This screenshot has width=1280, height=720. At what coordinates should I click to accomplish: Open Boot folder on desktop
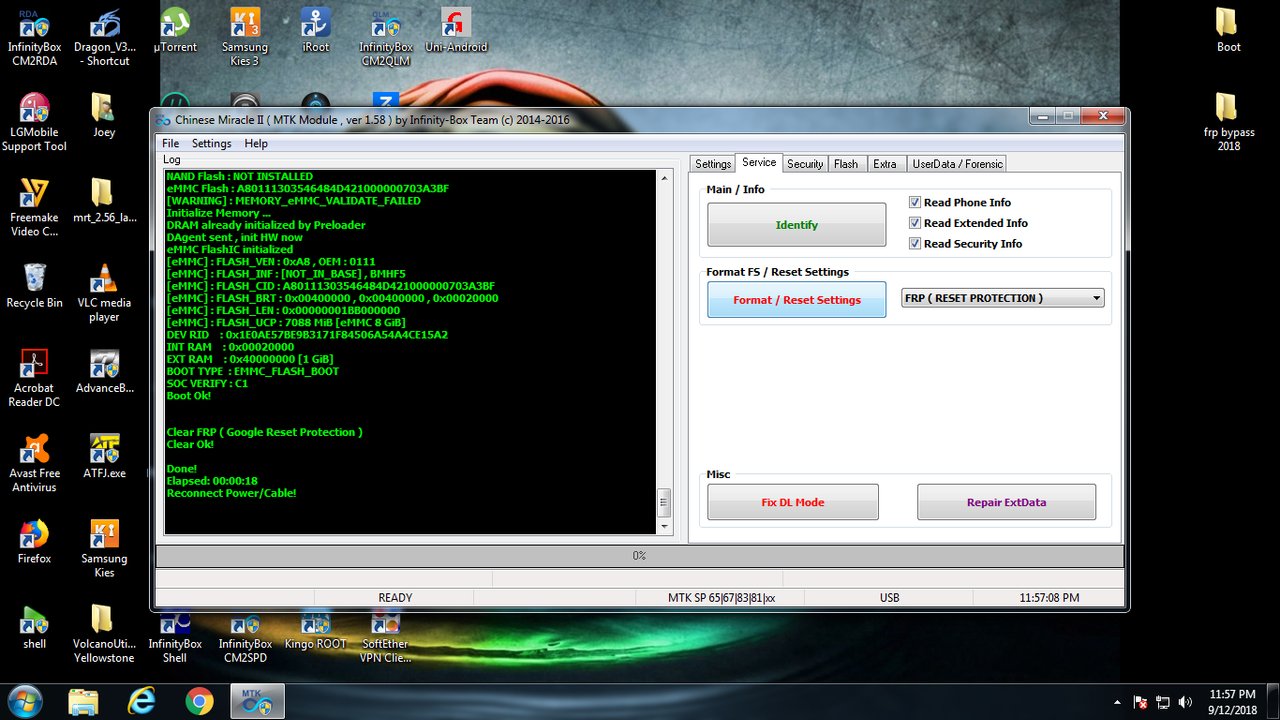(1228, 30)
